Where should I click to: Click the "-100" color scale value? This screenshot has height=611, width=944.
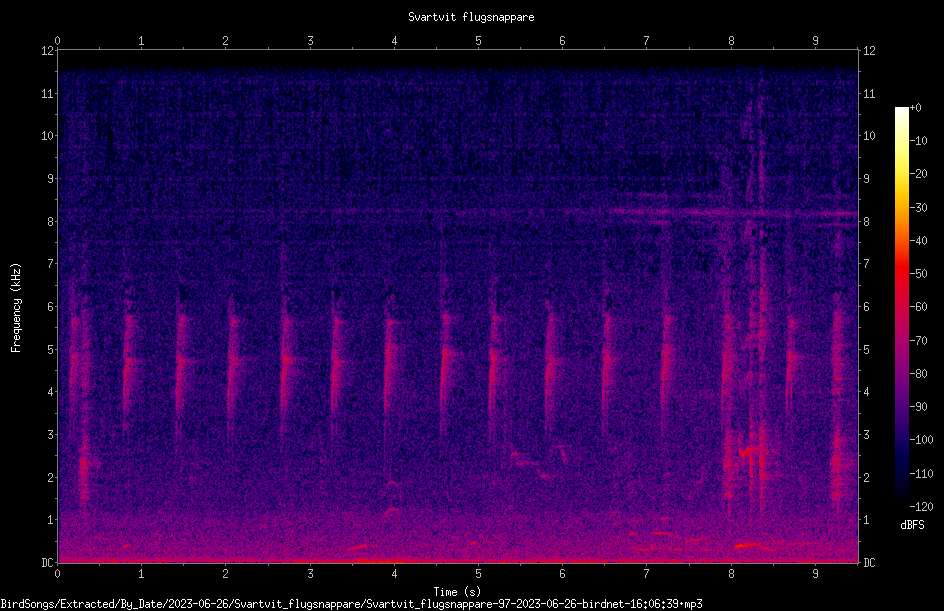click(x=921, y=440)
